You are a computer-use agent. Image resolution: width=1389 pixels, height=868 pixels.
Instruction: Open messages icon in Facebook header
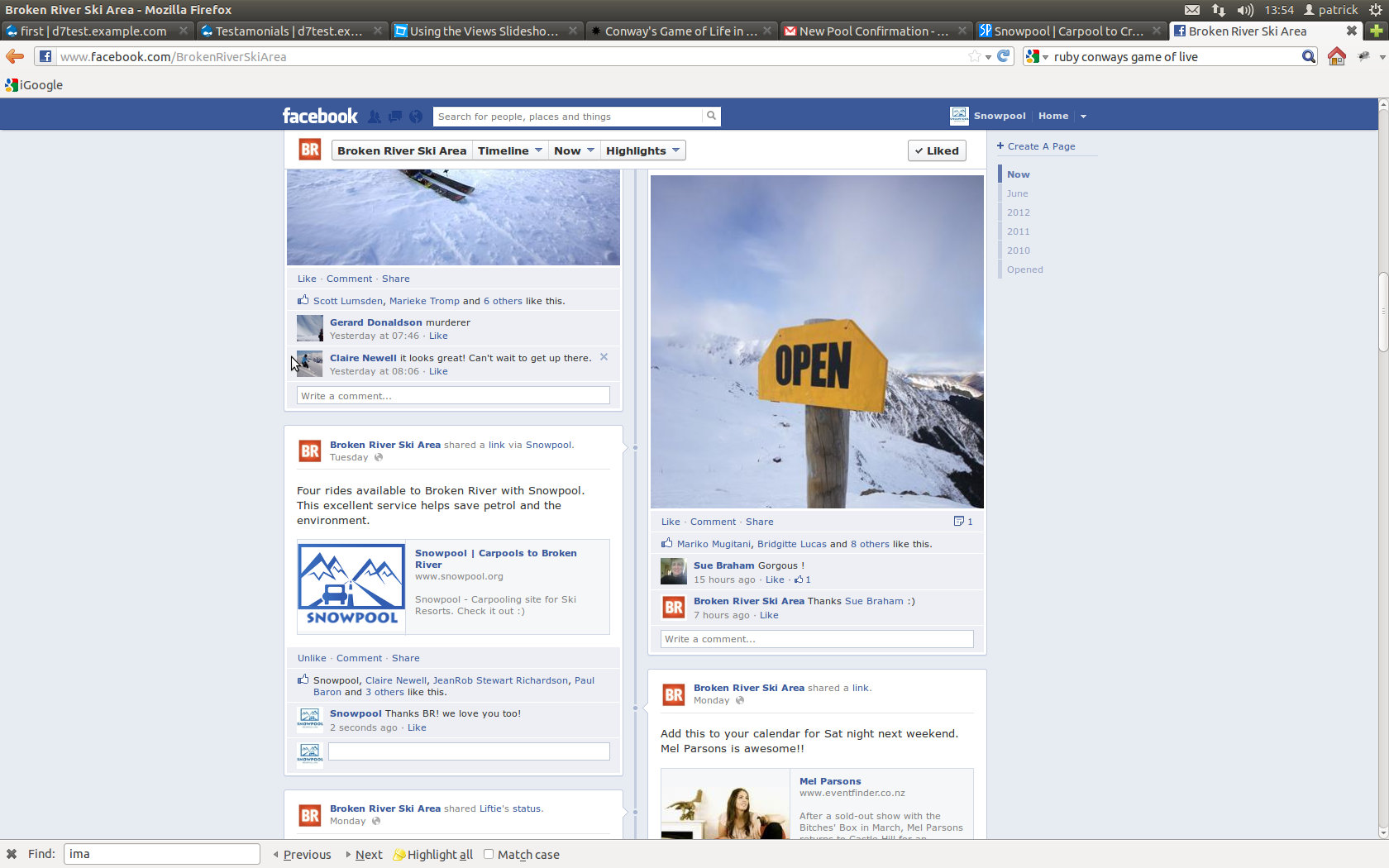click(395, 117)
